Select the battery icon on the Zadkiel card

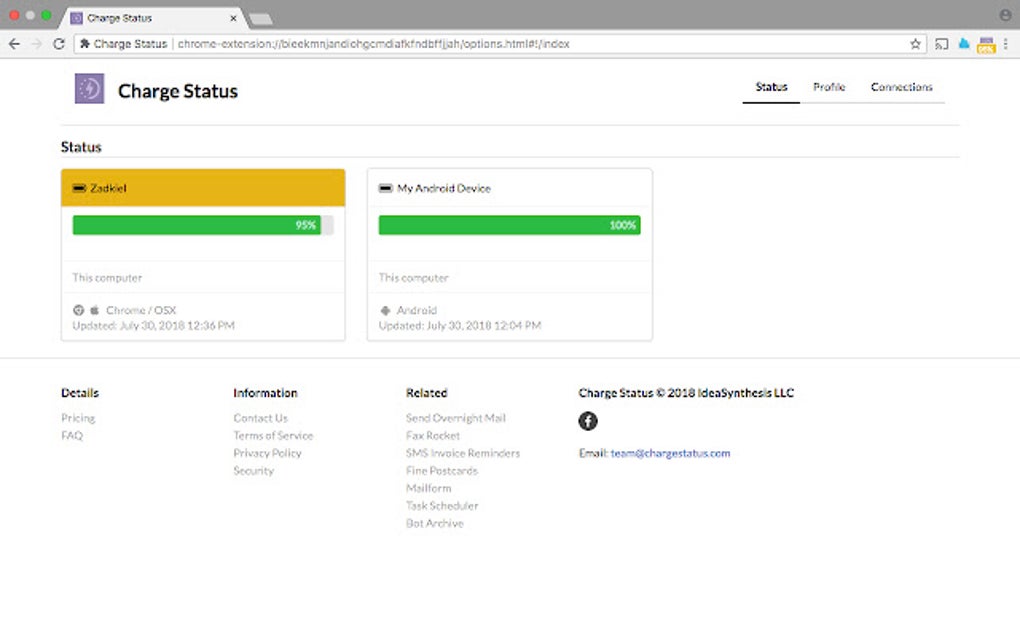[x=81, y=187]
